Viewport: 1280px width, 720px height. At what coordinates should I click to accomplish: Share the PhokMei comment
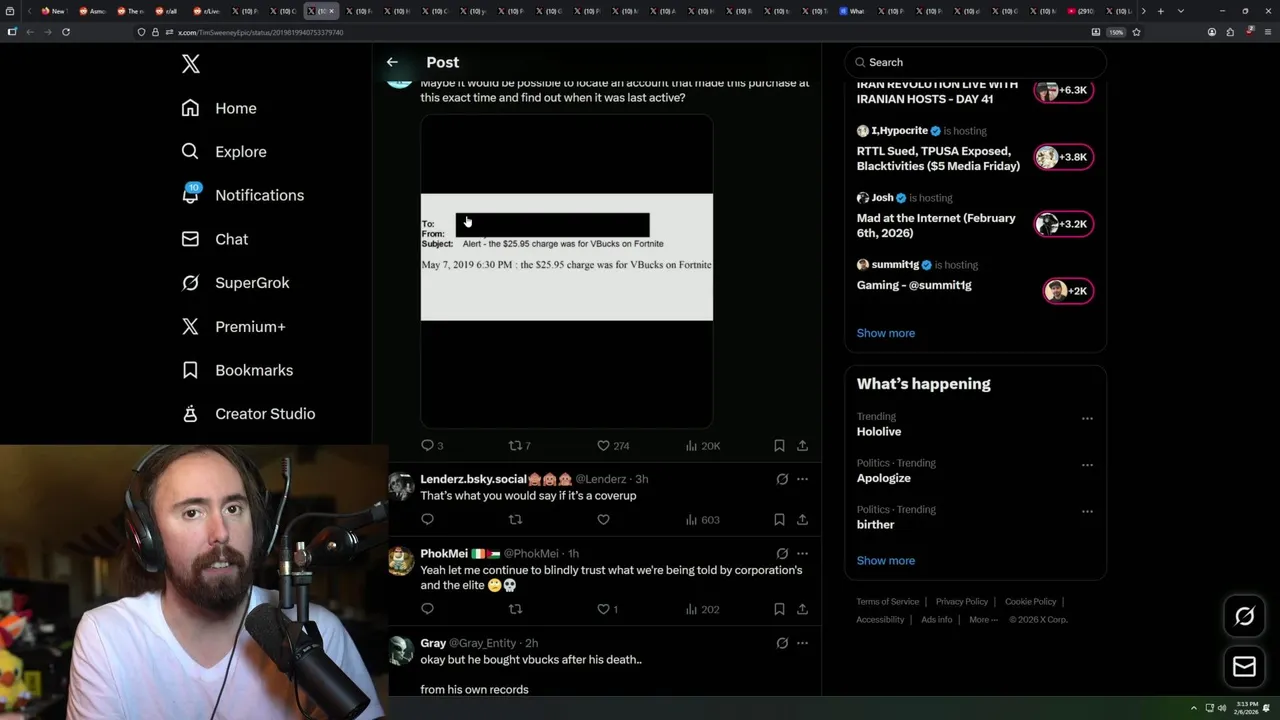click(802, 609)
